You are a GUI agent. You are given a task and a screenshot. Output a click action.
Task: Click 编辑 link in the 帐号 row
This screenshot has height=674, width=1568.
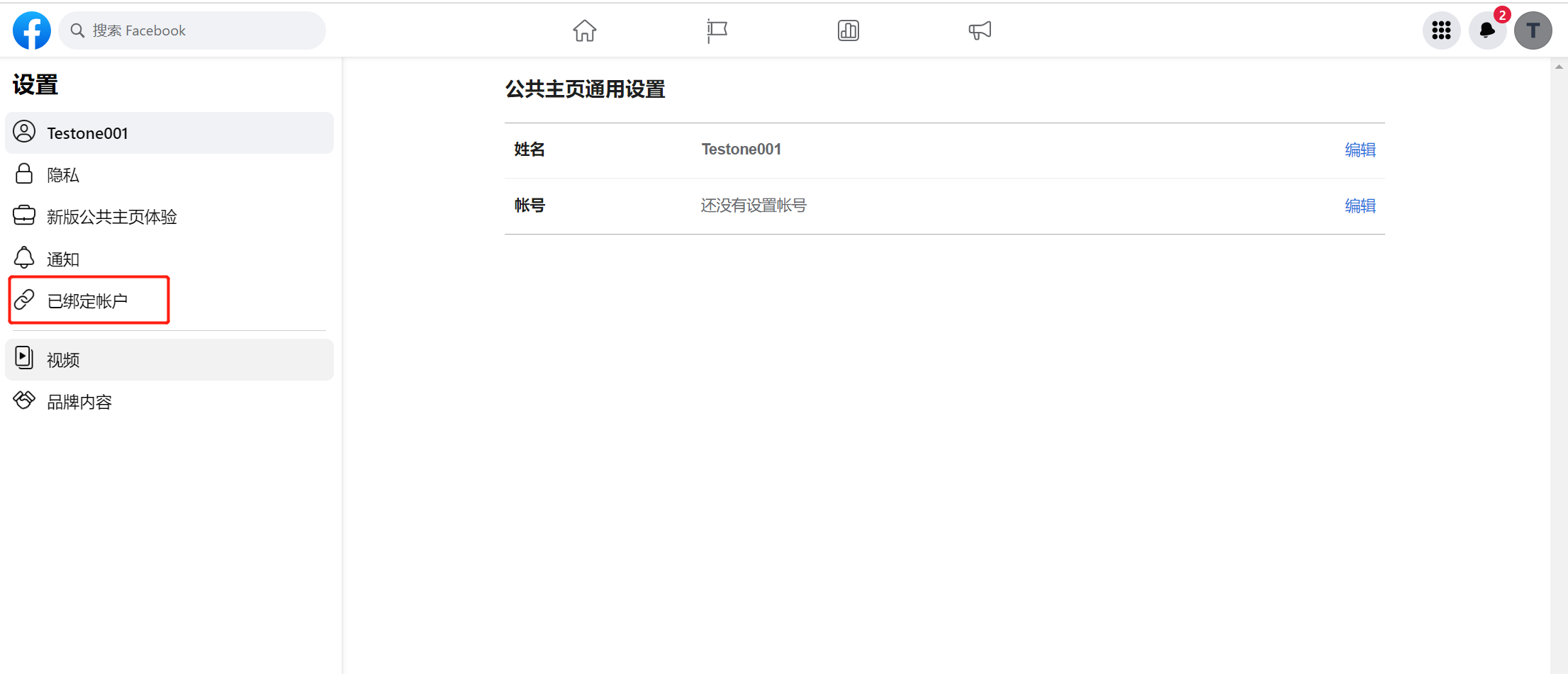click(1360, 206)
